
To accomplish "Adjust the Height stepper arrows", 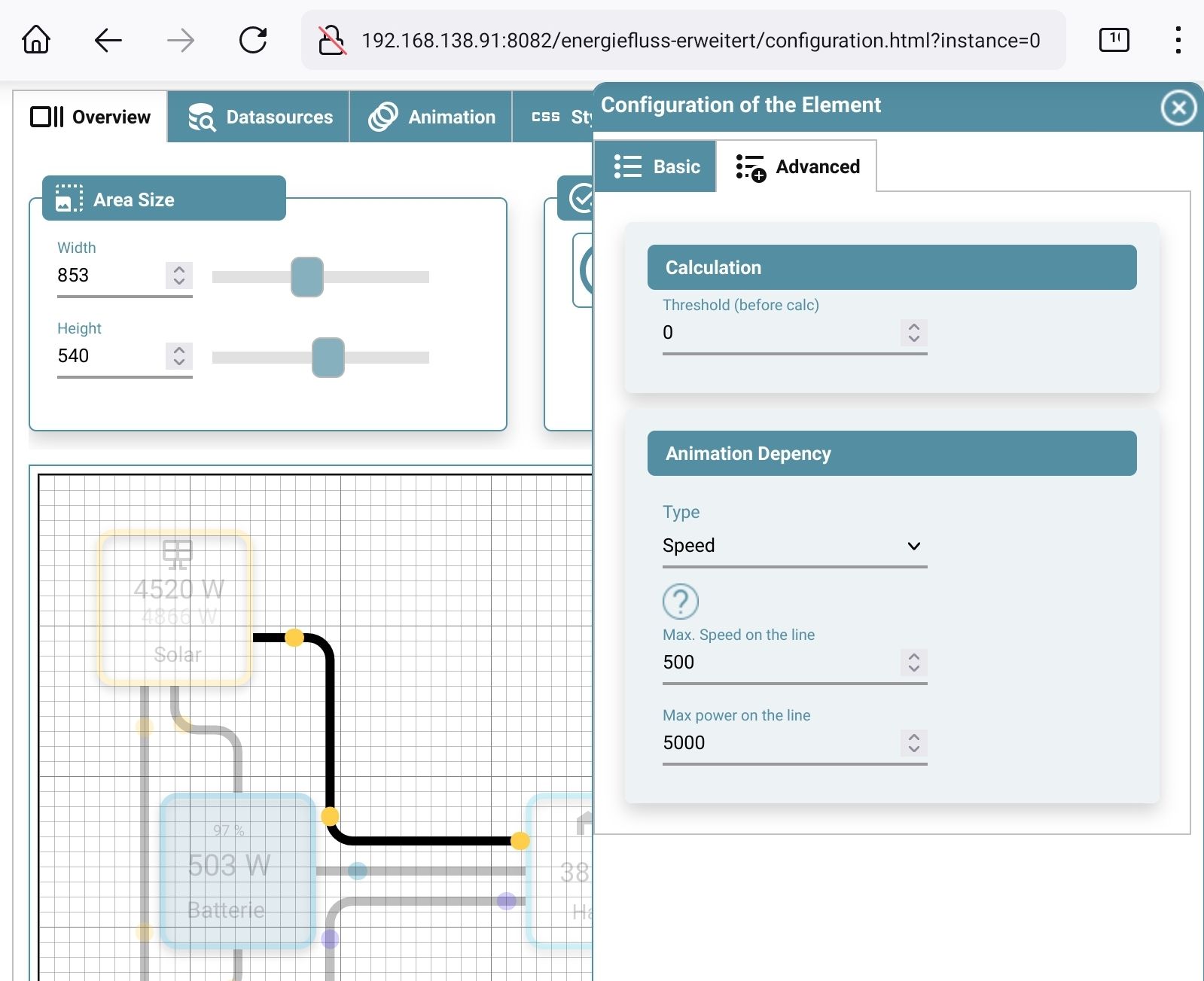I will [x=179, y=356].
